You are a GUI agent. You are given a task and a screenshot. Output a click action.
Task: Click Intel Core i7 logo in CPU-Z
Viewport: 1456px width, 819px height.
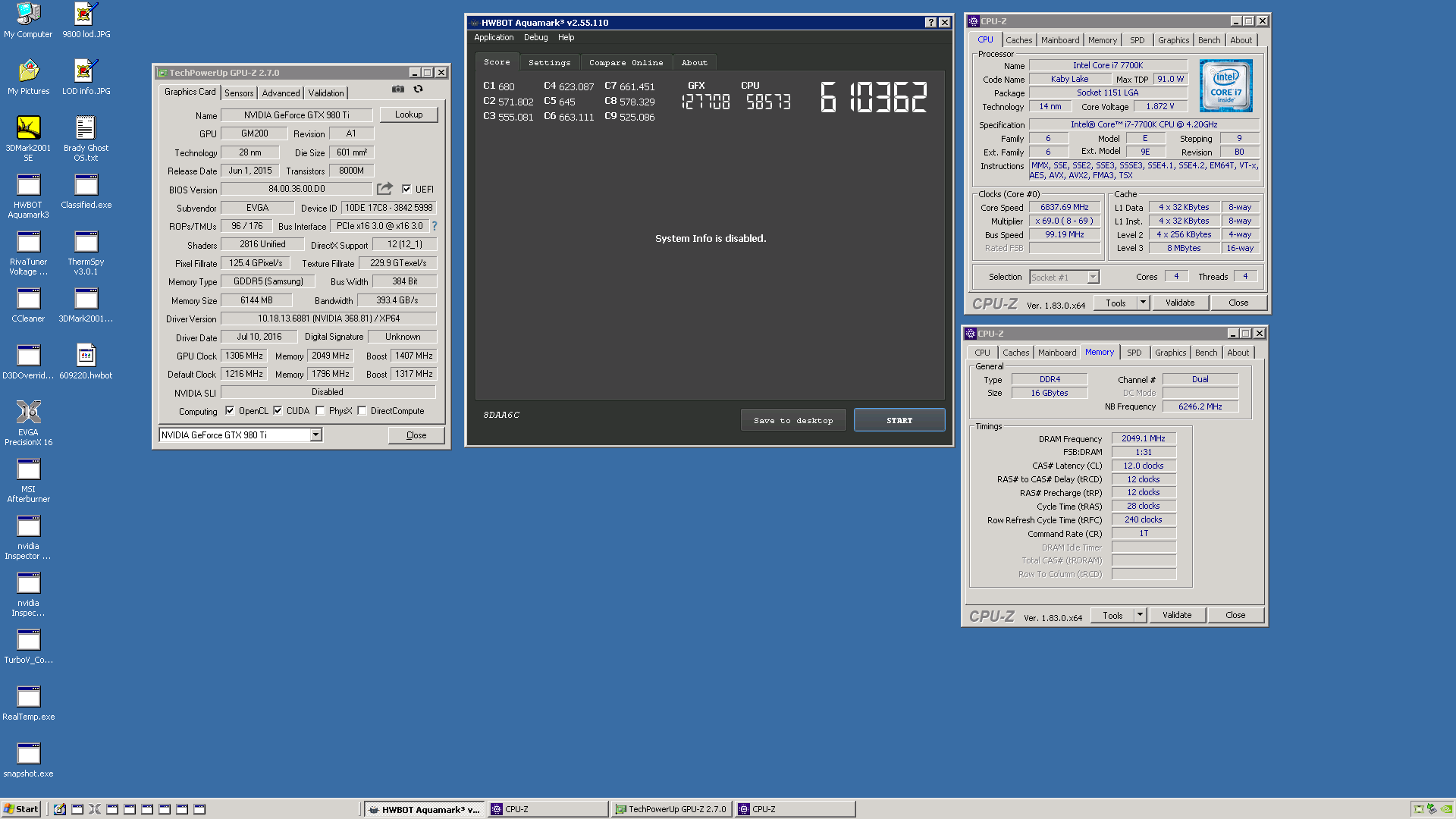(x=1225, y=86)
